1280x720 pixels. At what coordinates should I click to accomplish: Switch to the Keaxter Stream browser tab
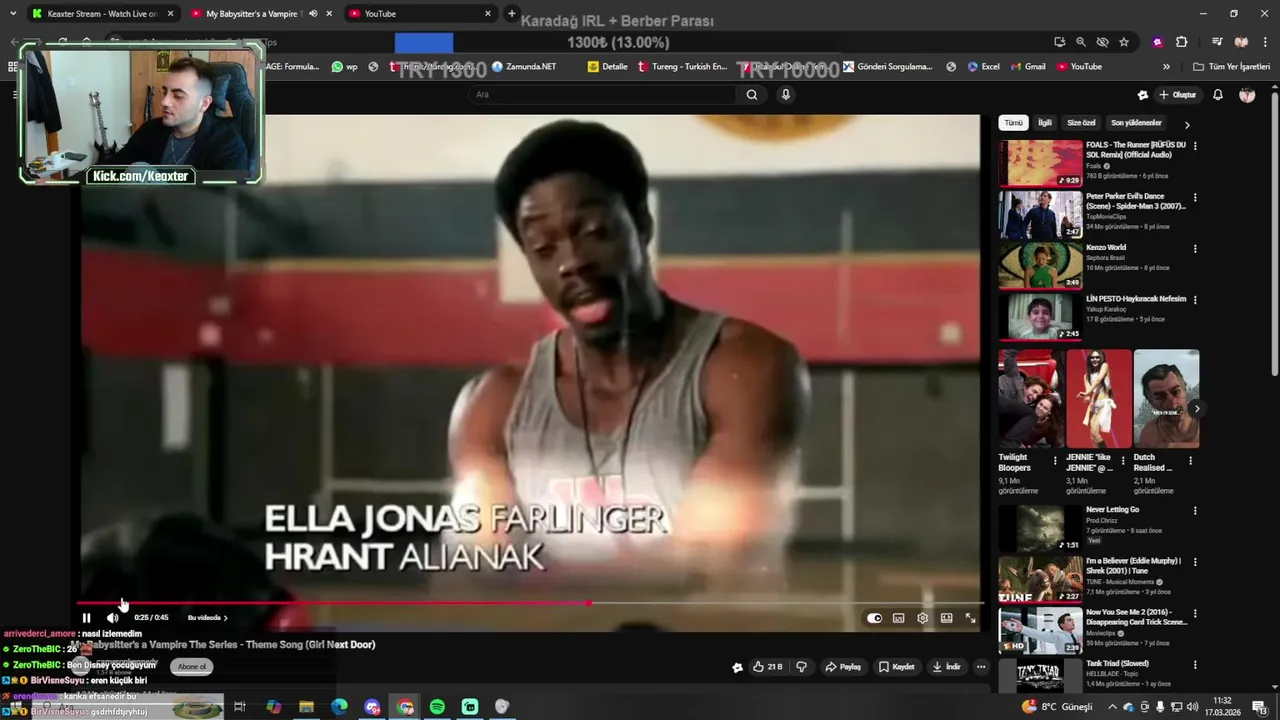[x=103, y=14]
